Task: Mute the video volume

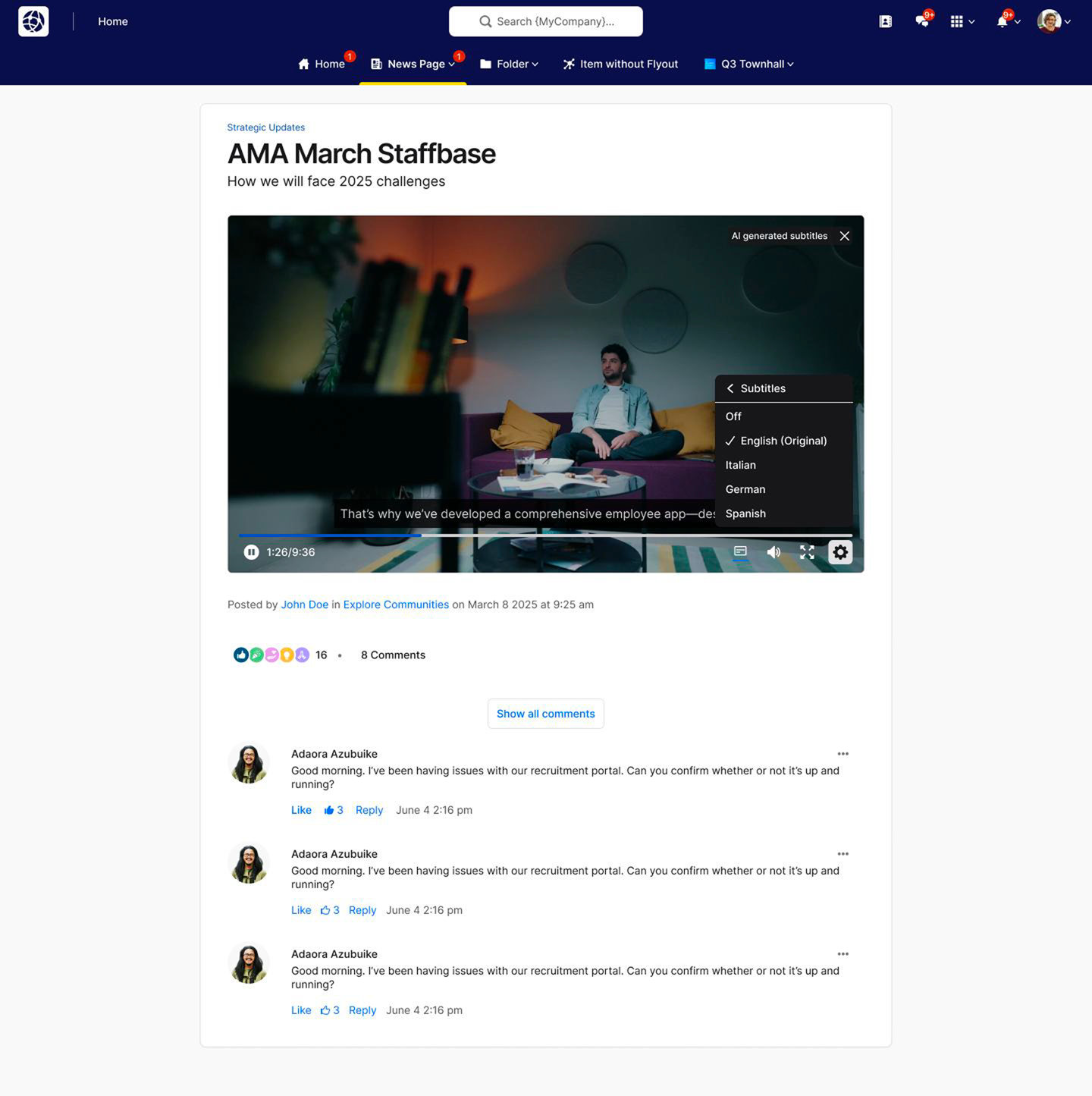Action: 773,552
